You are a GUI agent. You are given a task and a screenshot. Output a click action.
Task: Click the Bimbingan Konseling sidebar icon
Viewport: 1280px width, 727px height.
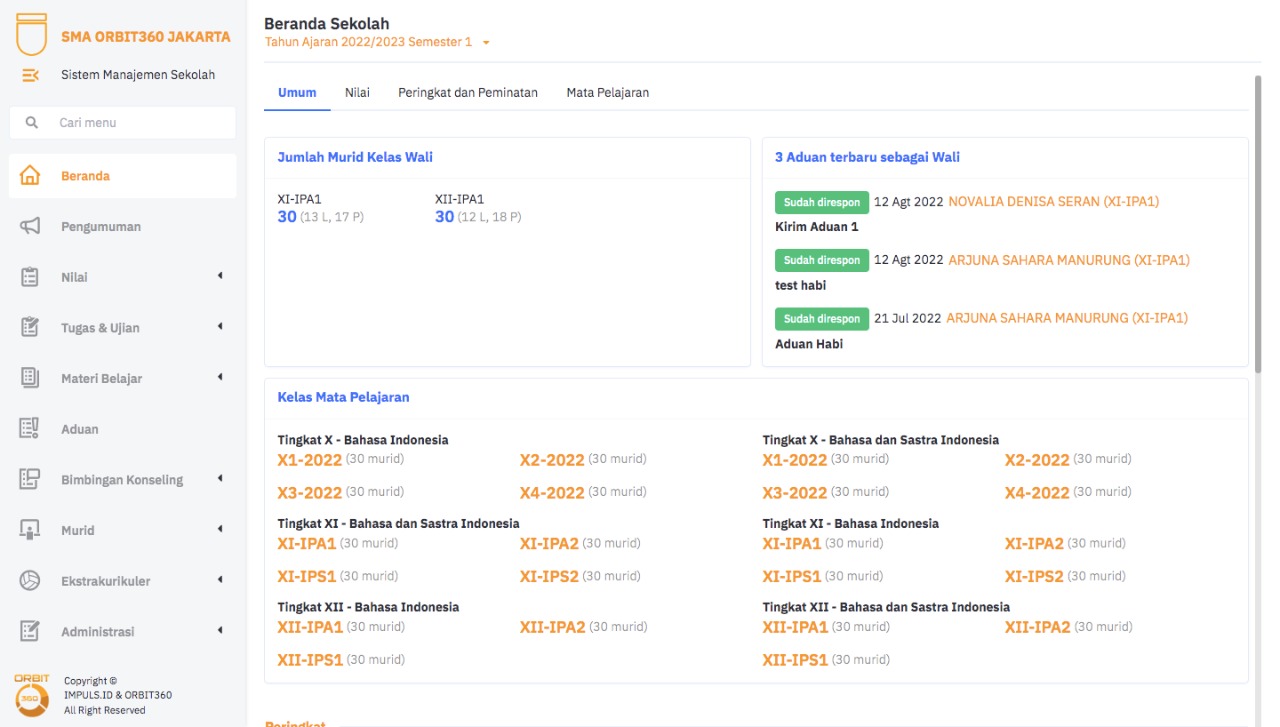tap(30, 479)
